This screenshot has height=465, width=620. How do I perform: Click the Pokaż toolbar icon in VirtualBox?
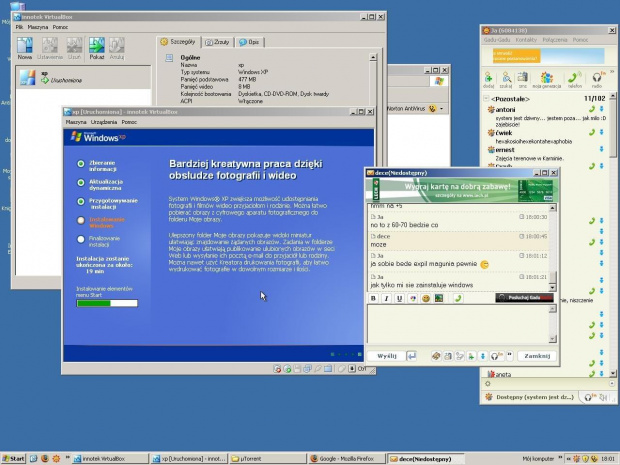pos(96,48)
